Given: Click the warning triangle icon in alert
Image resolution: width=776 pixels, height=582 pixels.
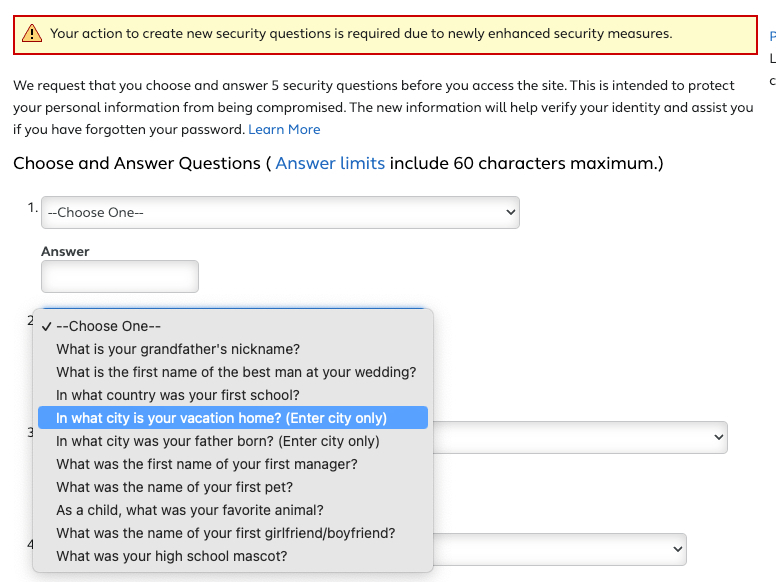Looking at the screenshot, I should [x=33, y=34].
